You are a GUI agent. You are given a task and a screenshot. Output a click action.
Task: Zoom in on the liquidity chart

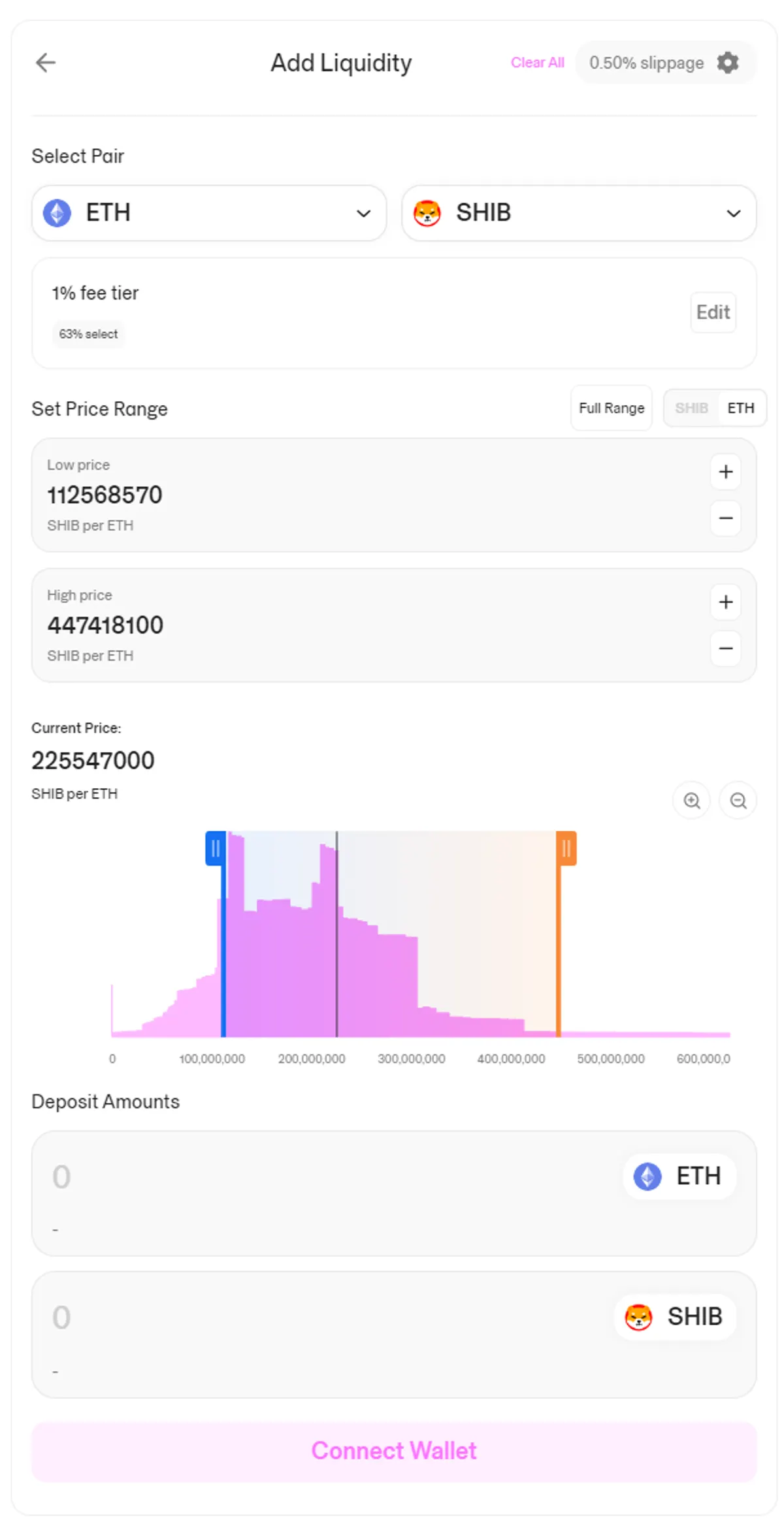point(692,801)
